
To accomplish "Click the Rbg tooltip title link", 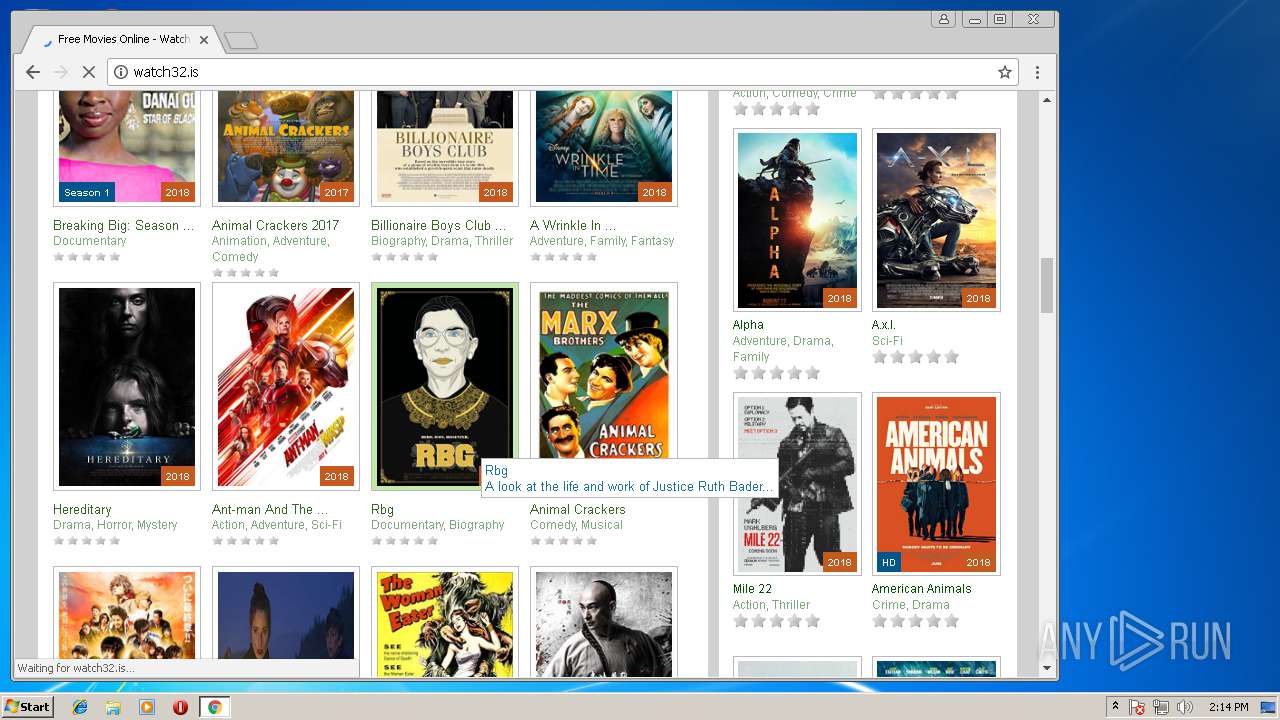I will pyautogui.click(x=496, y=470).
